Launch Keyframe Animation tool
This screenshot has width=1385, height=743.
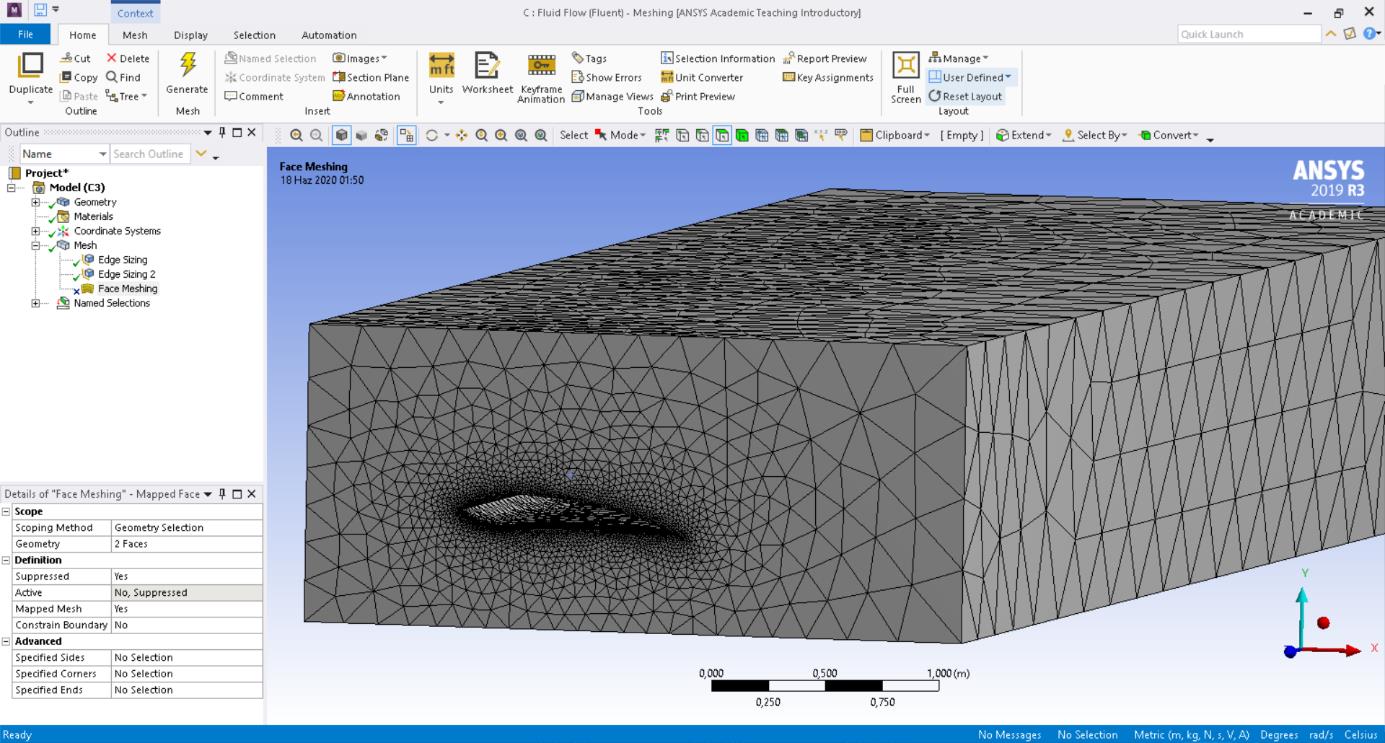(541, 77)
